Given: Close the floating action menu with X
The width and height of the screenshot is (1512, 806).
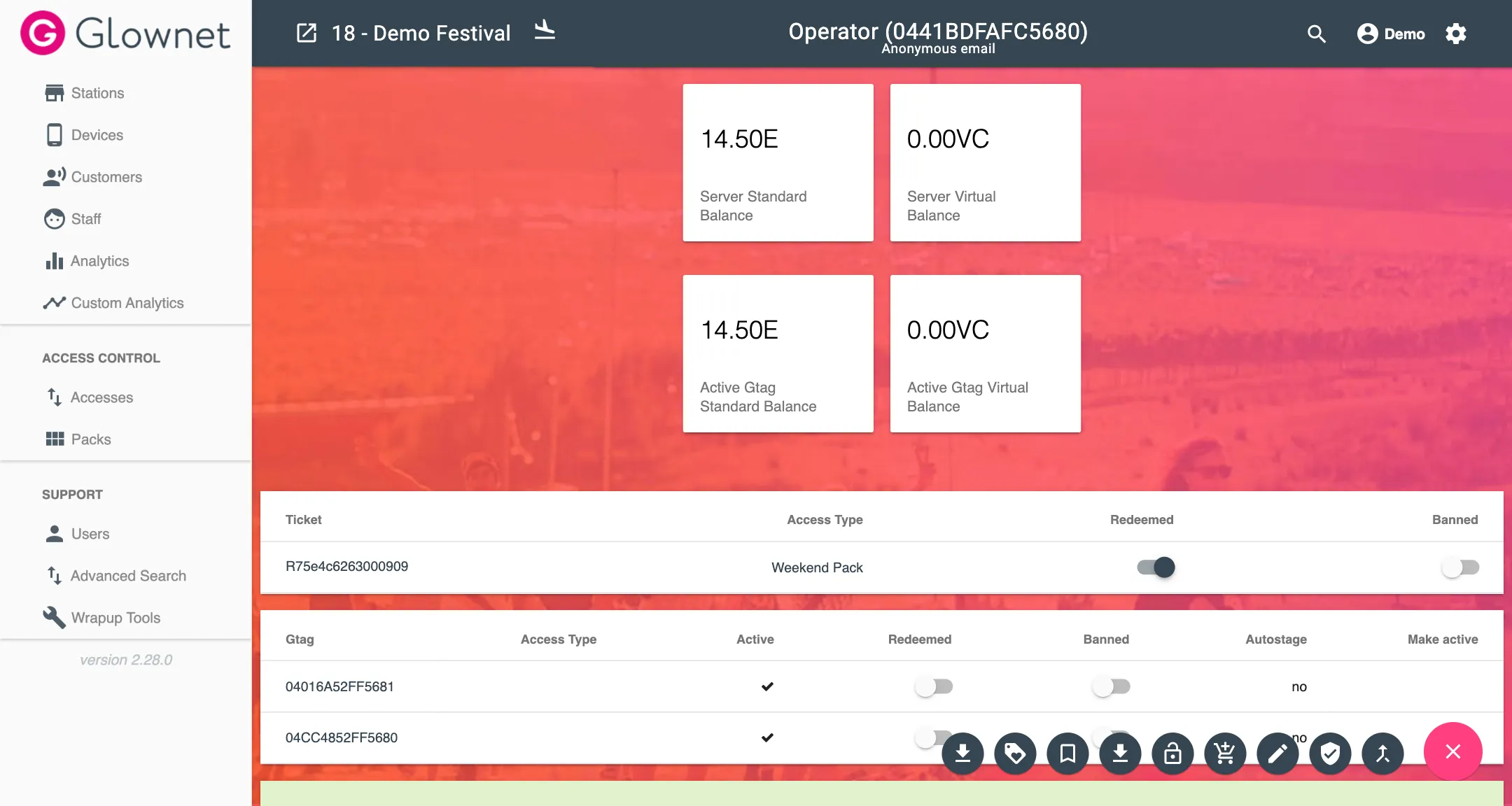Looking at the screenshot, I should click(1453, 751).
